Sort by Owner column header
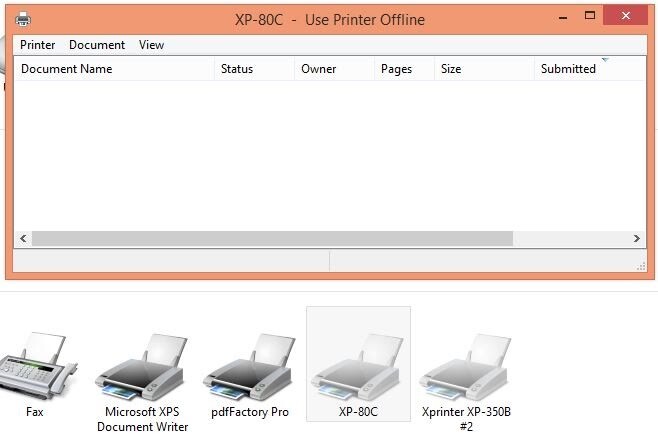Image resolution: width=658 pixels, height=442 pixels. point(334,69)
